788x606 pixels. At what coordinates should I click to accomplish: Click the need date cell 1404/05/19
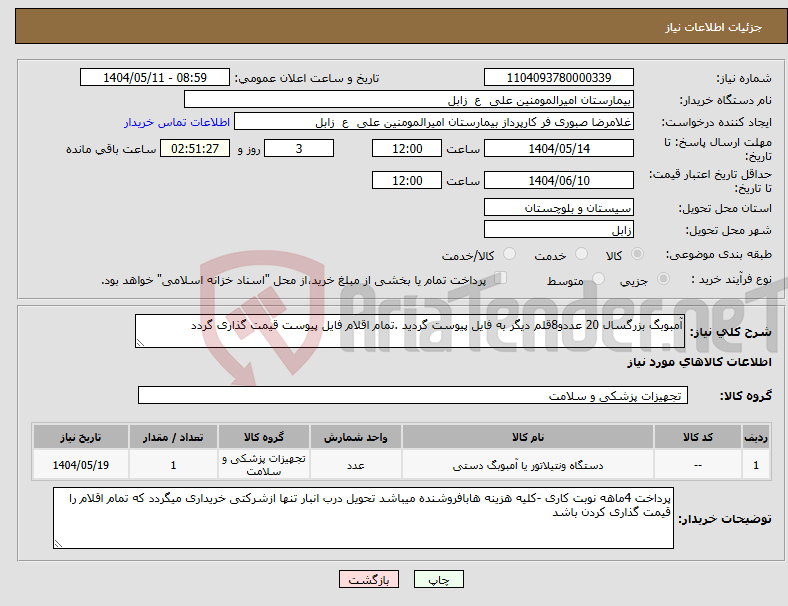pos(81,465)
